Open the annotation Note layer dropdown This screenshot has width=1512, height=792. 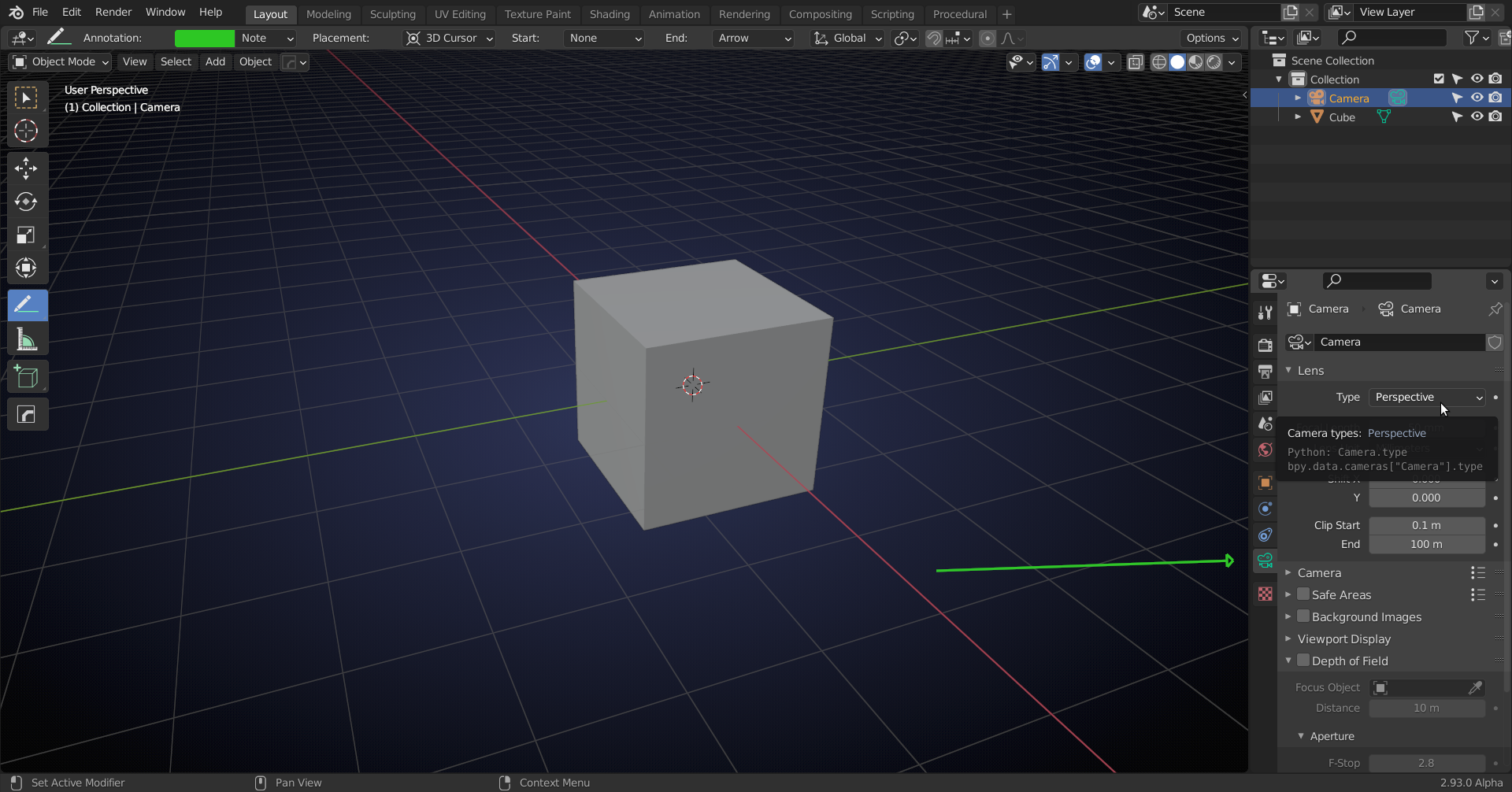(266, 38)
